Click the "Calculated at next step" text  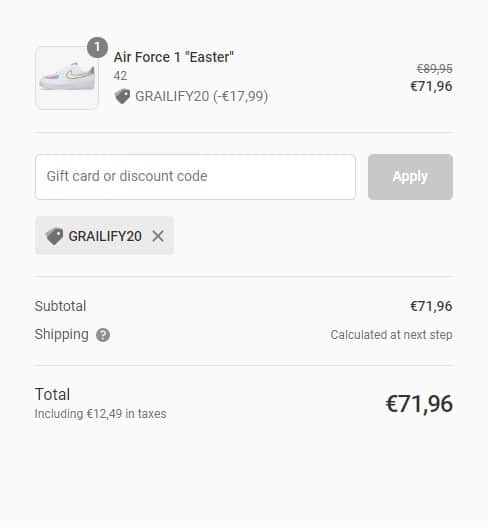click(x=391, y=335)
